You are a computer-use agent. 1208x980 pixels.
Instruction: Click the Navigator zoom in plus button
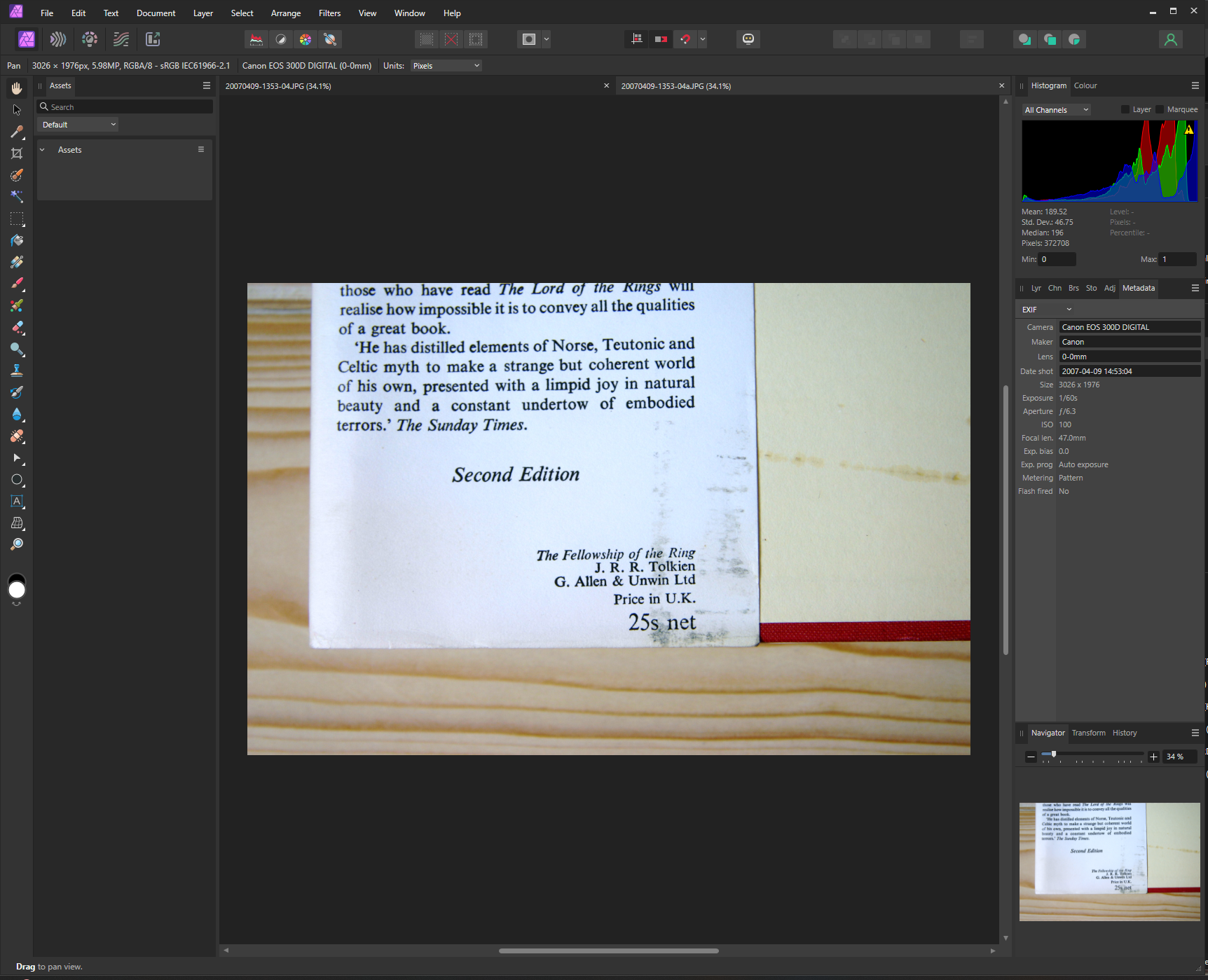coord(1153,757)
